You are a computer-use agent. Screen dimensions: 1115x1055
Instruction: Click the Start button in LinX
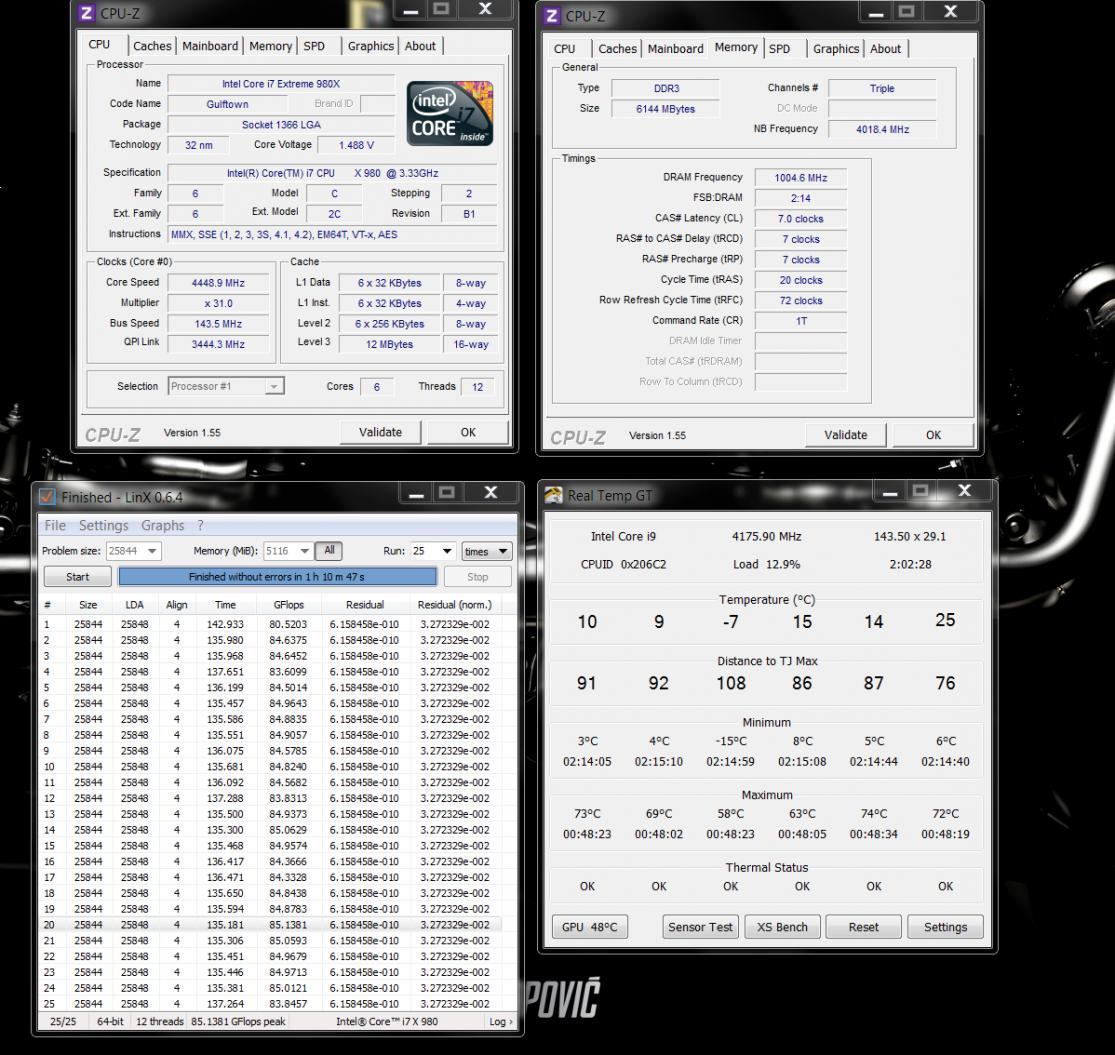click(78, 577)
